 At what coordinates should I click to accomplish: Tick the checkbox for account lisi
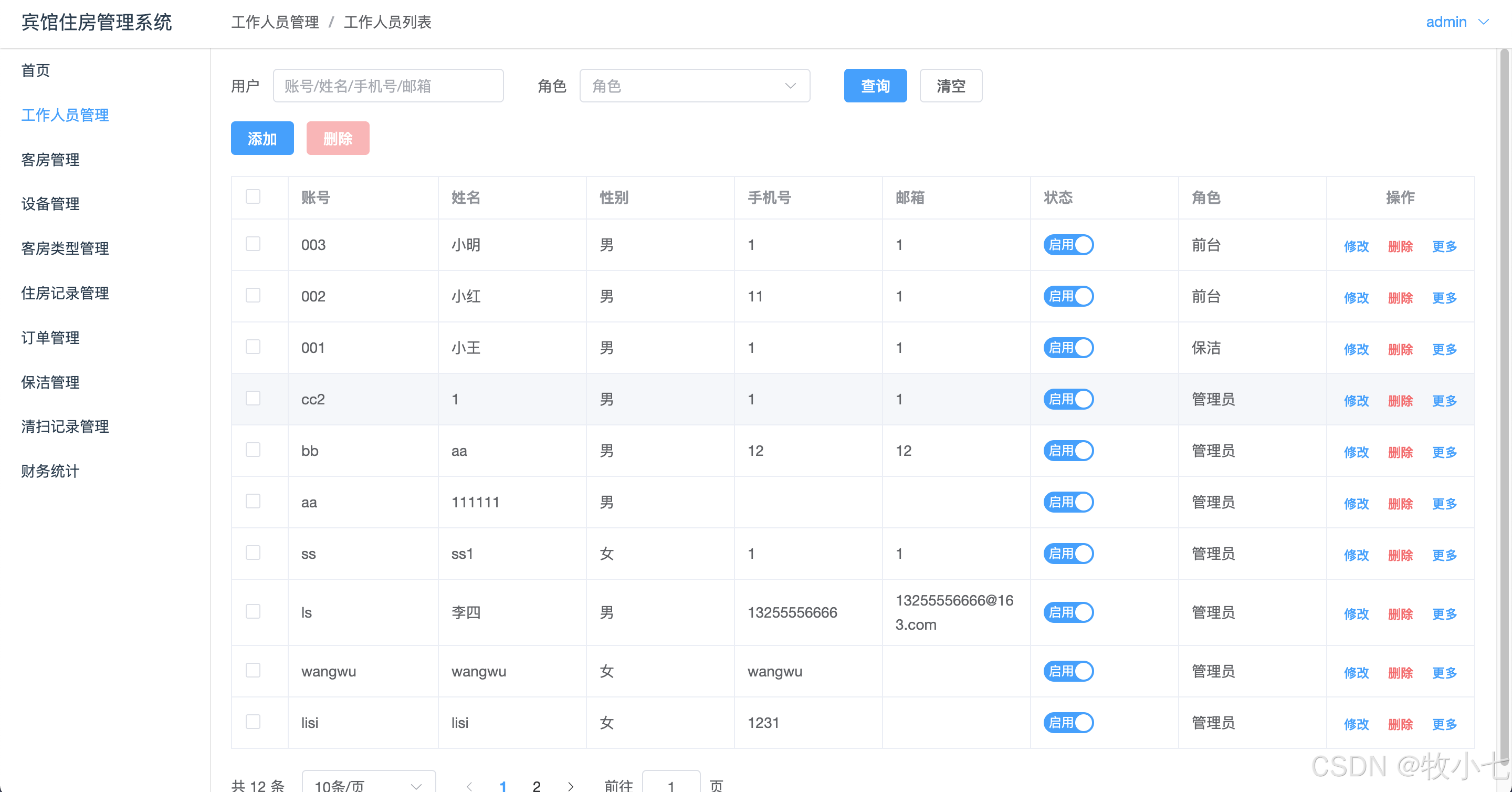point(253,722)
